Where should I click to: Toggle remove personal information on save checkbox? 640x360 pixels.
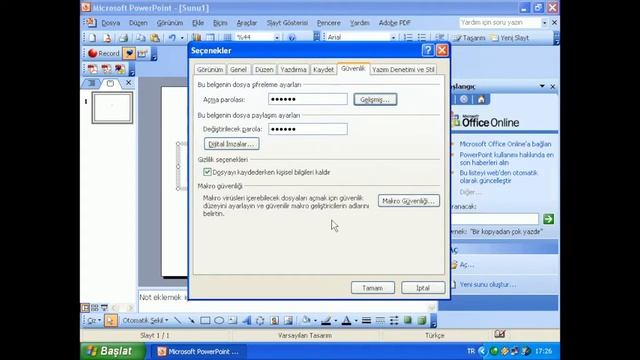coord(207,172)
